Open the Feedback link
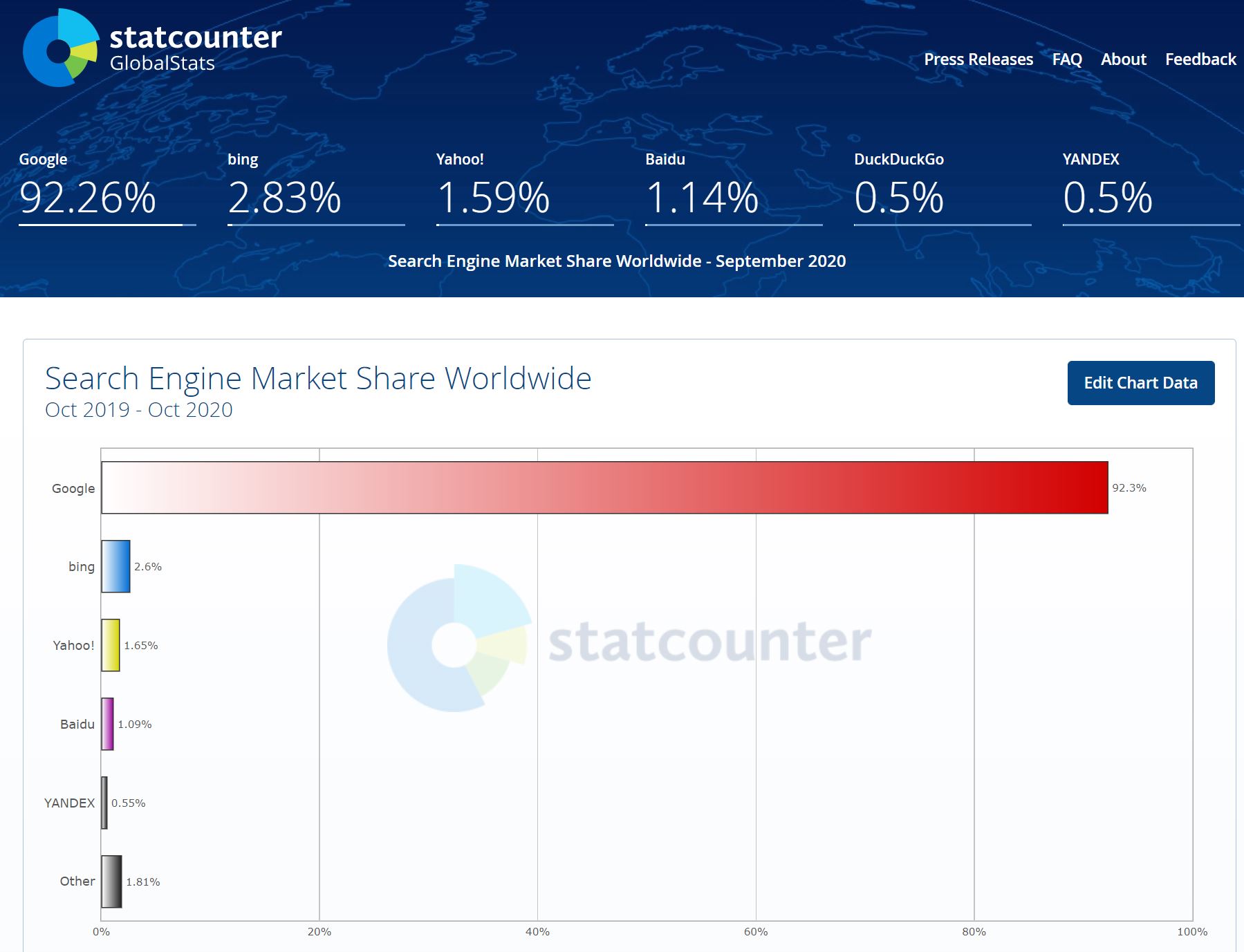Image resolution: width=1244 pixels, height=952 pixels. (1200, 59)
